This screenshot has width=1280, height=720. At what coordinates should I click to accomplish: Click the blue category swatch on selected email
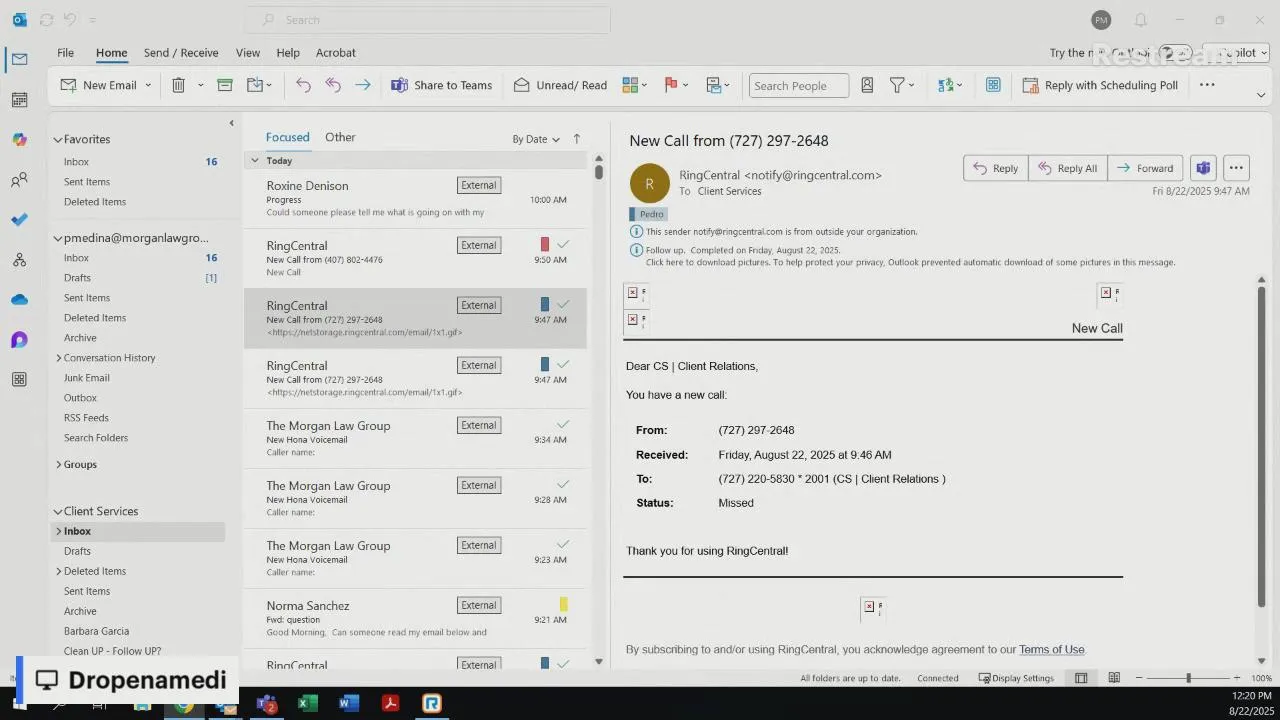pyautogui.click(x=545, y=305)
